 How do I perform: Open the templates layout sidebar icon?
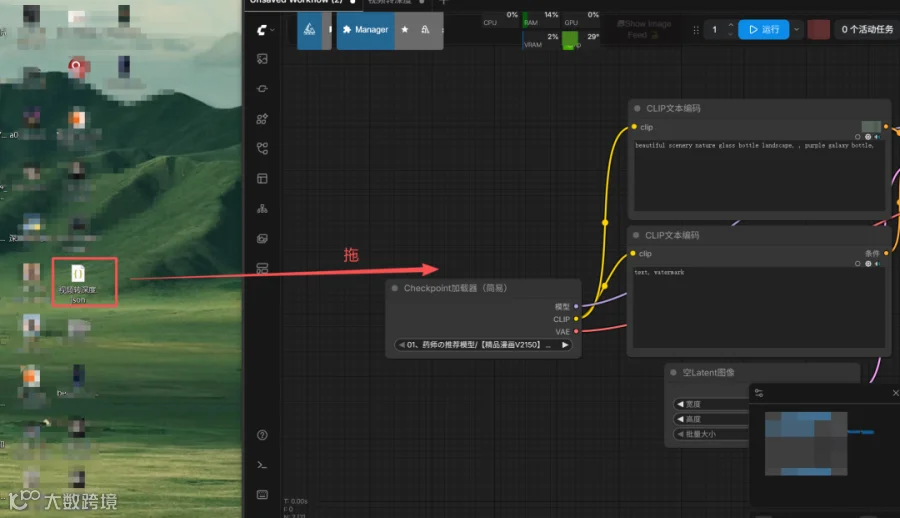(262, 179)
